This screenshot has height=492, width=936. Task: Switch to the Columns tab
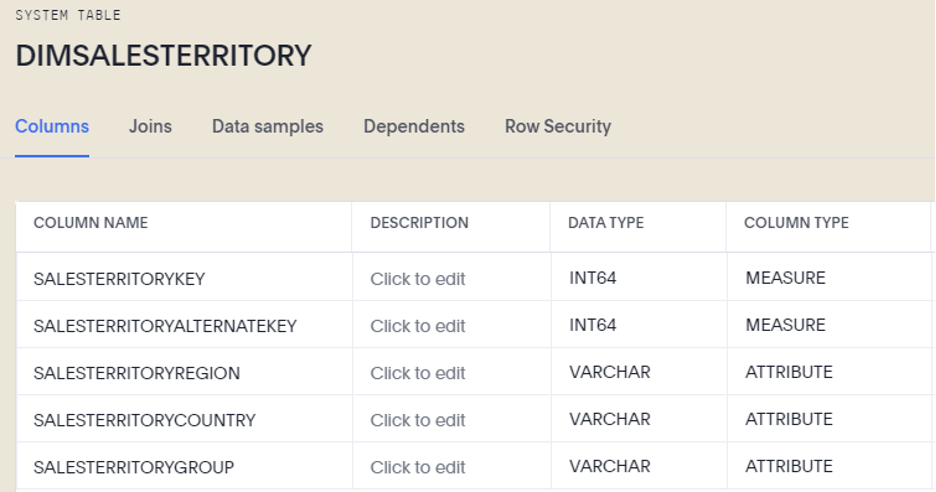click(52, 127)
